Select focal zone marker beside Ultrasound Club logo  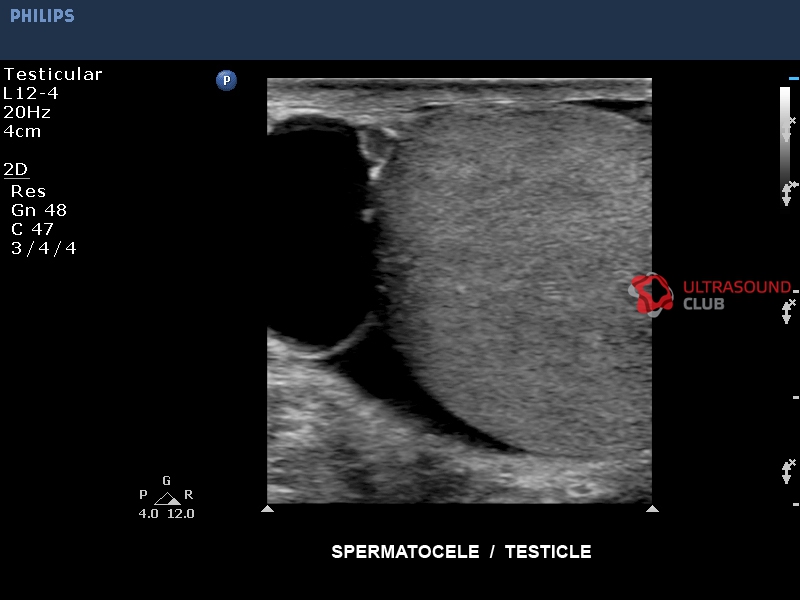tap(789, 311)
